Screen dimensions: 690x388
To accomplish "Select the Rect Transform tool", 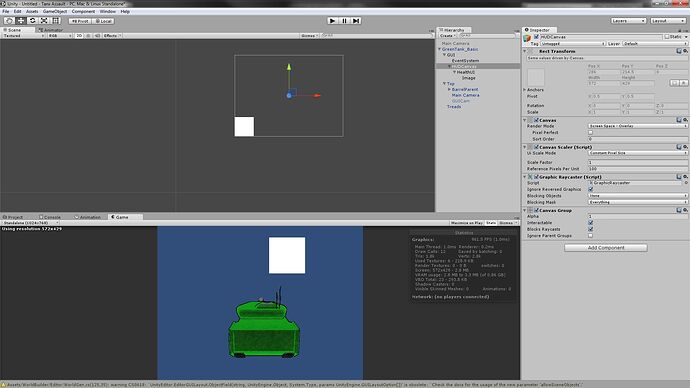I will (56, 21).
